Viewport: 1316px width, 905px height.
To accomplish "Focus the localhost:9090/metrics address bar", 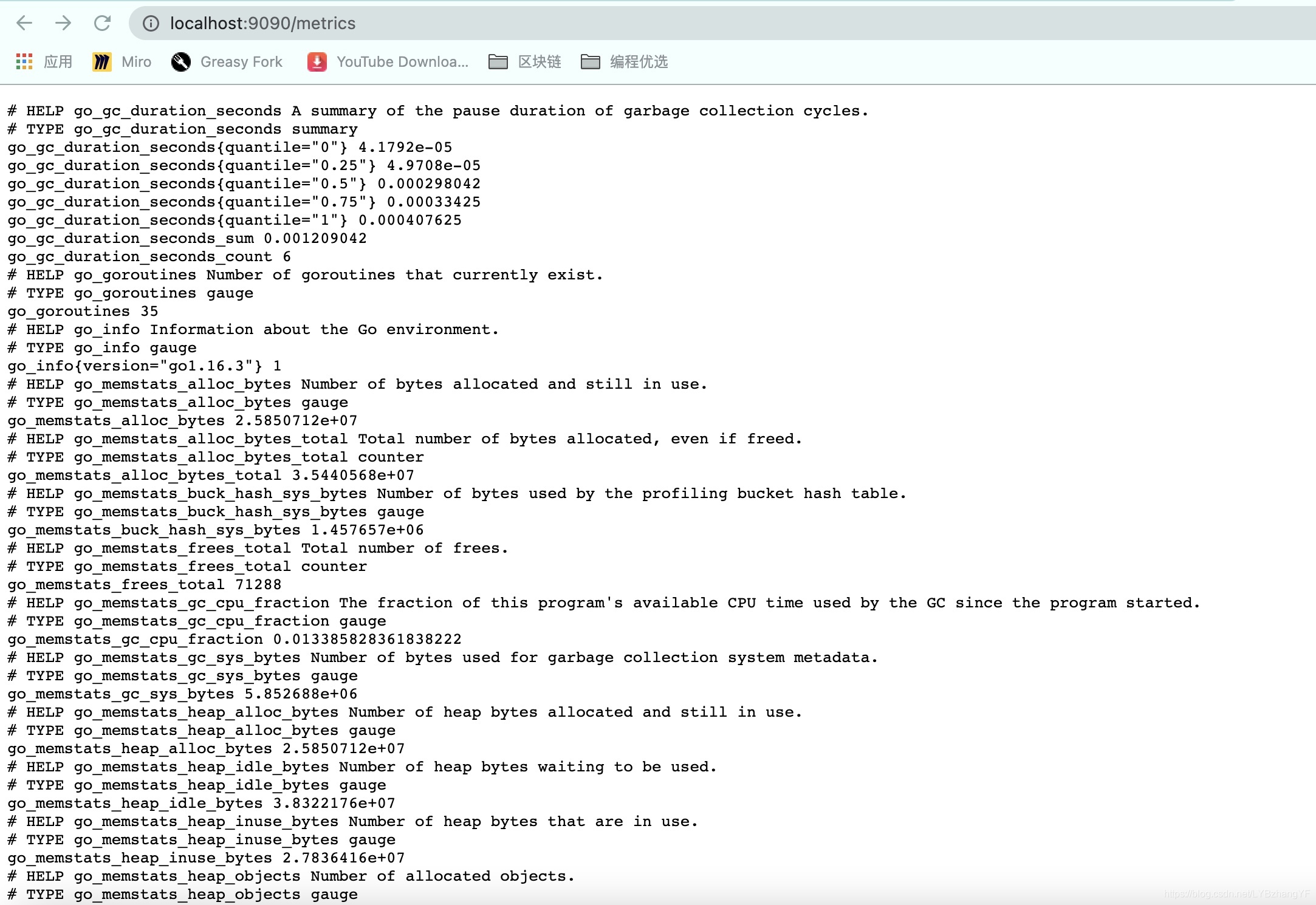I will [x=722, y=23].
